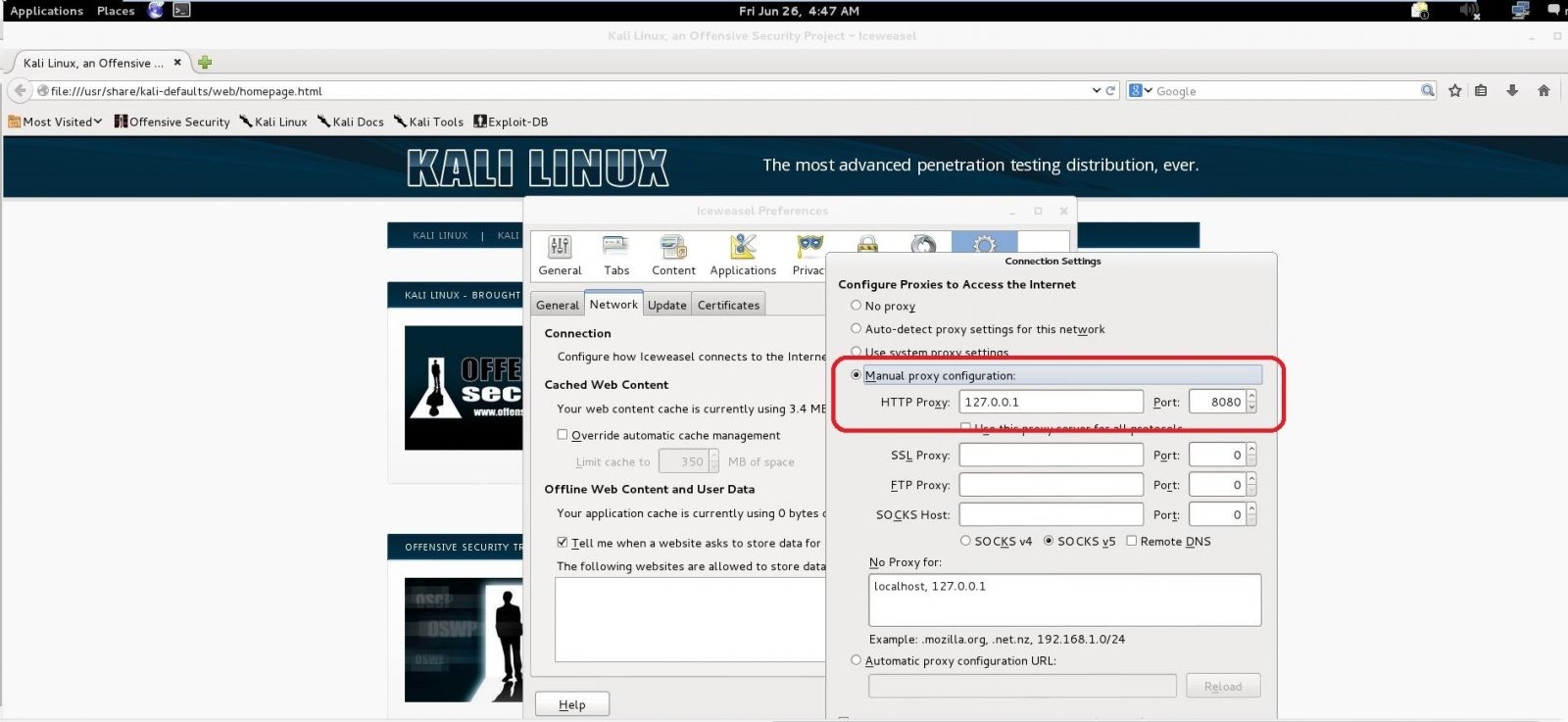Select Automatic proxy configuration URL option
This screenshot has width=1568, height=722.
(857, 660)
